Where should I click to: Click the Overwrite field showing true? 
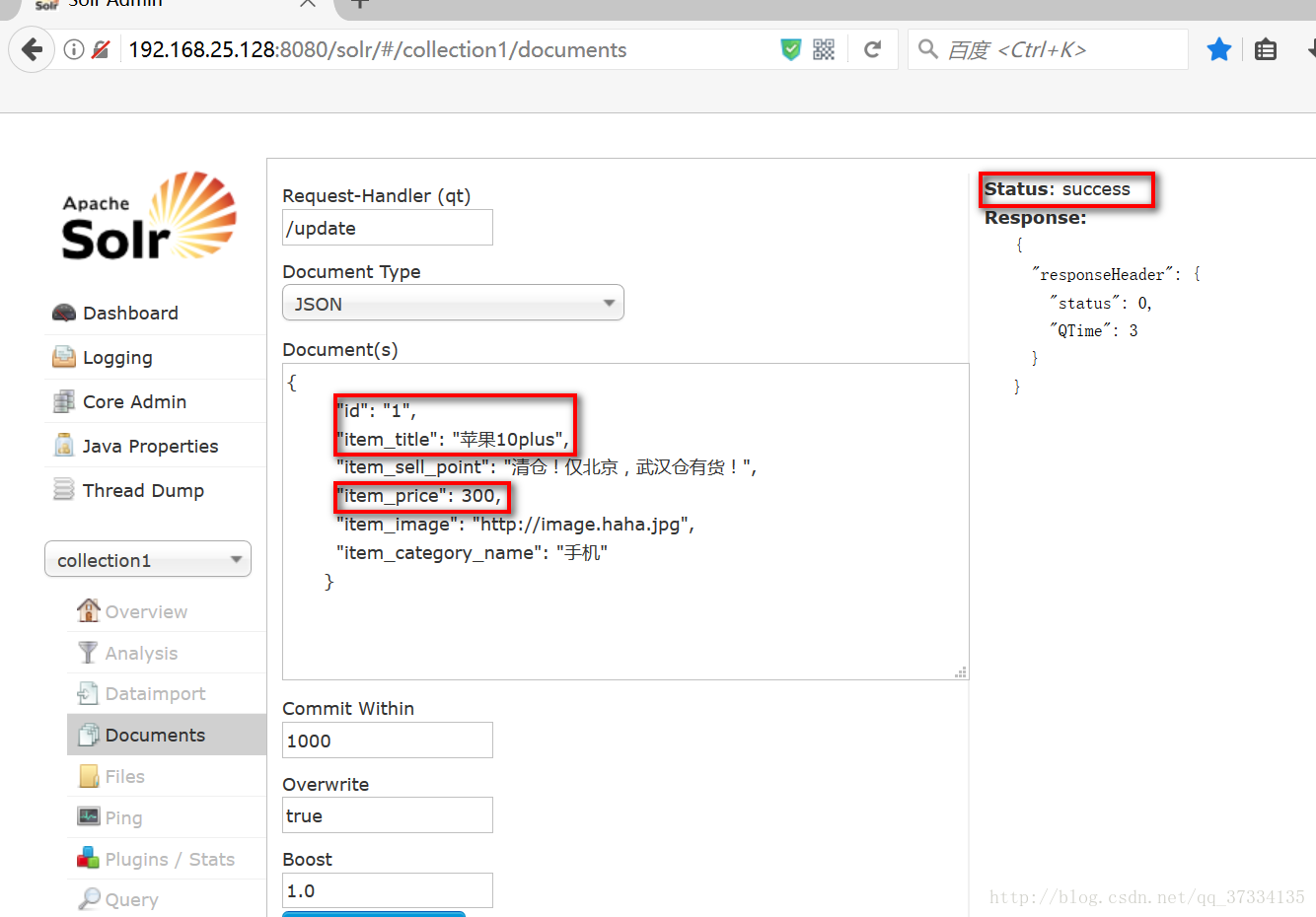click(388, 815)
